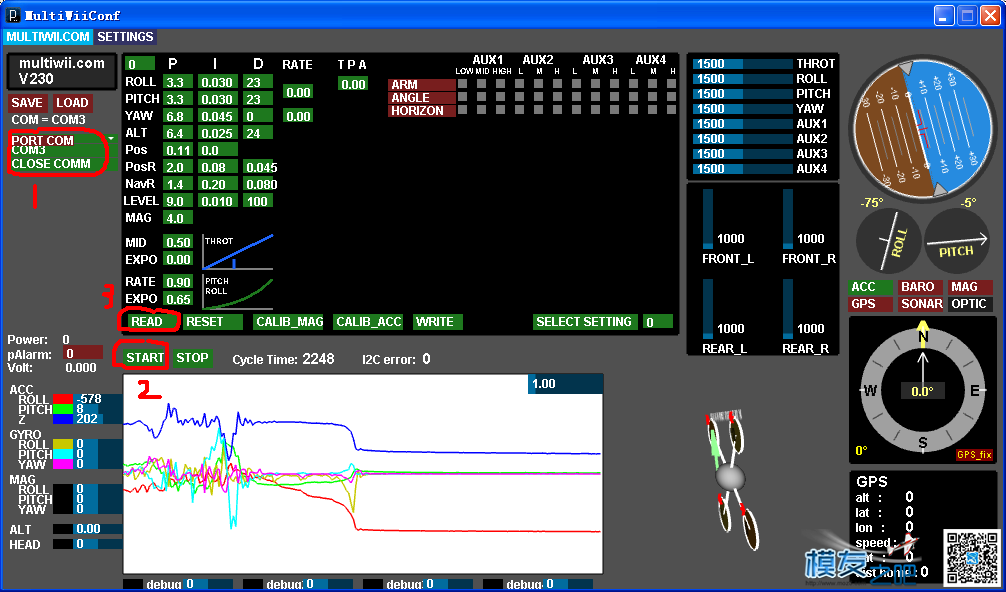Check HORIZON box under AUX1 LOW
This screenshot has width=1006, height=592.
click(x=463, y=110)
